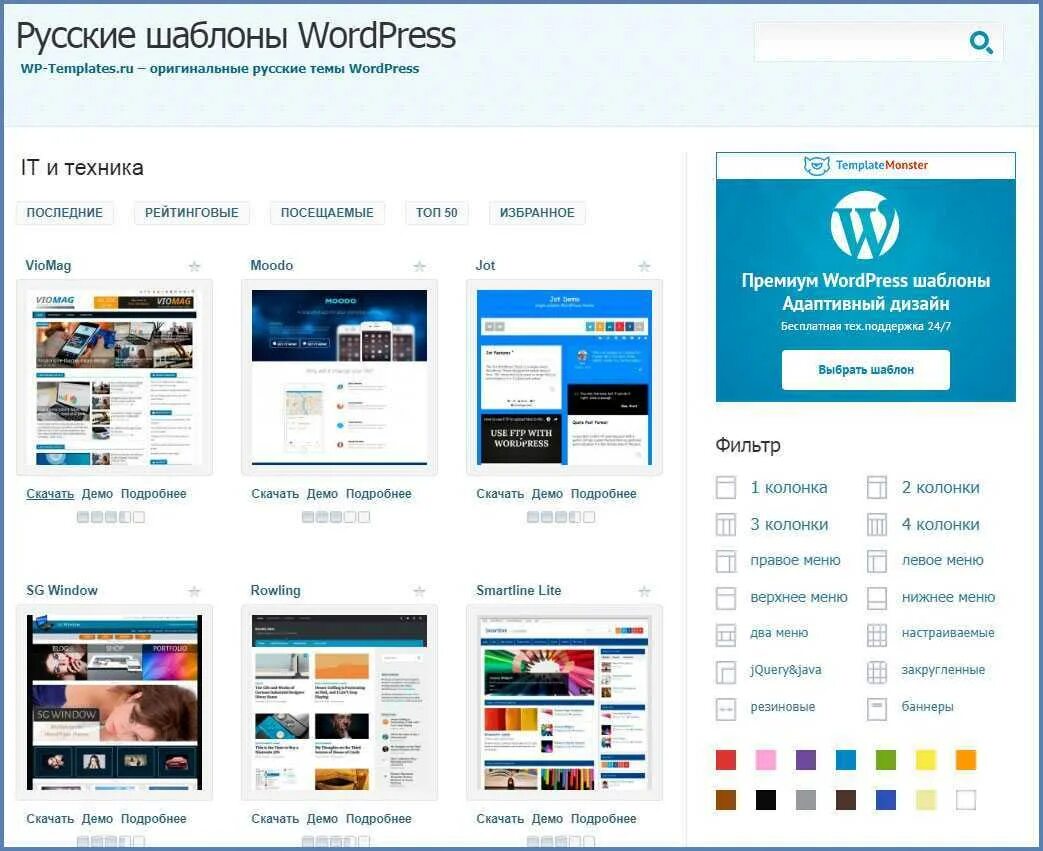The width and height of the screenshot is (1043, 851).
Task: Open Демо for Rowling
Action: coord(322,818)
